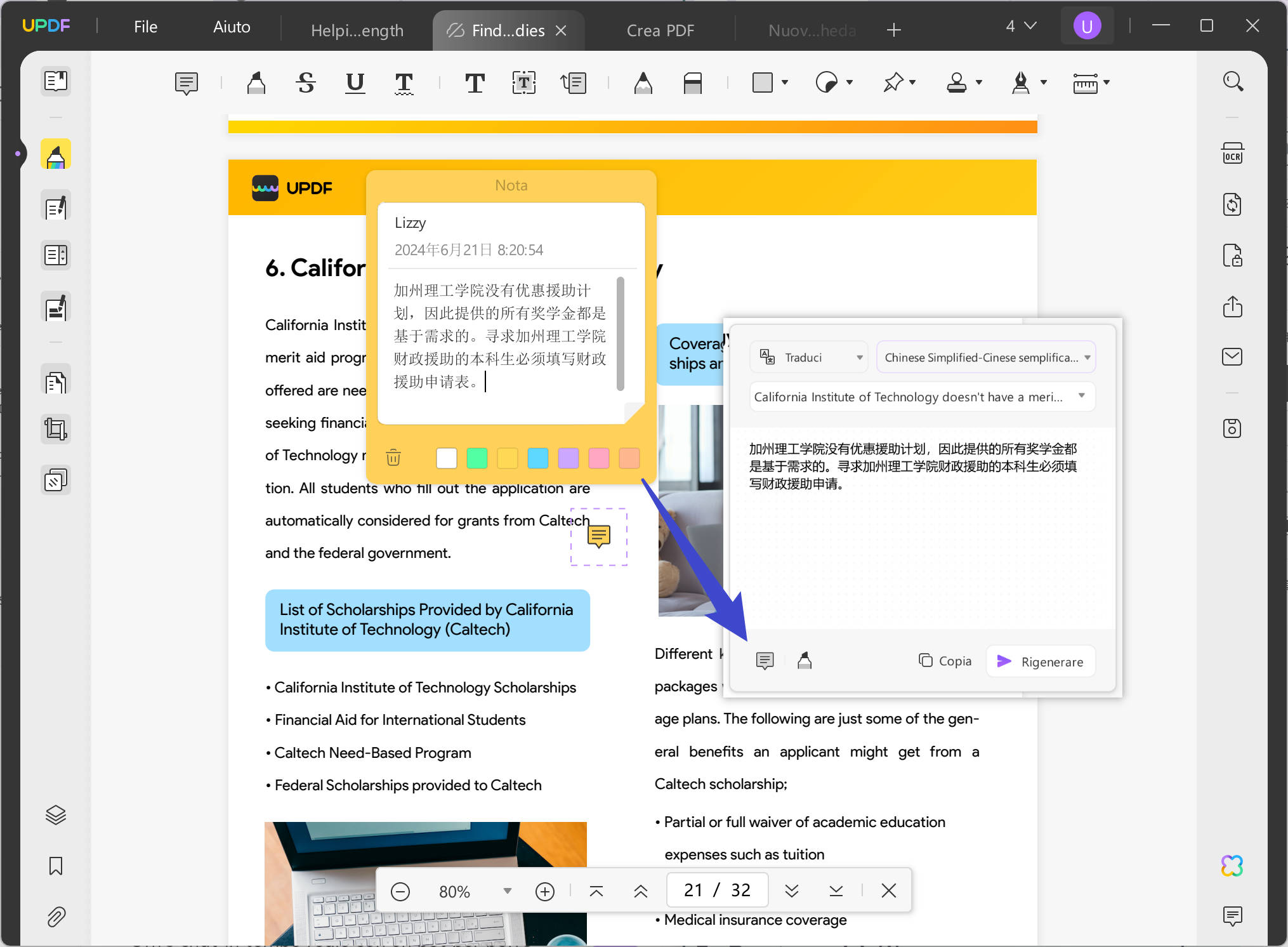Click the page number field showing 21
This screenshot has height=947, width=1288.
tap(718, 891)
